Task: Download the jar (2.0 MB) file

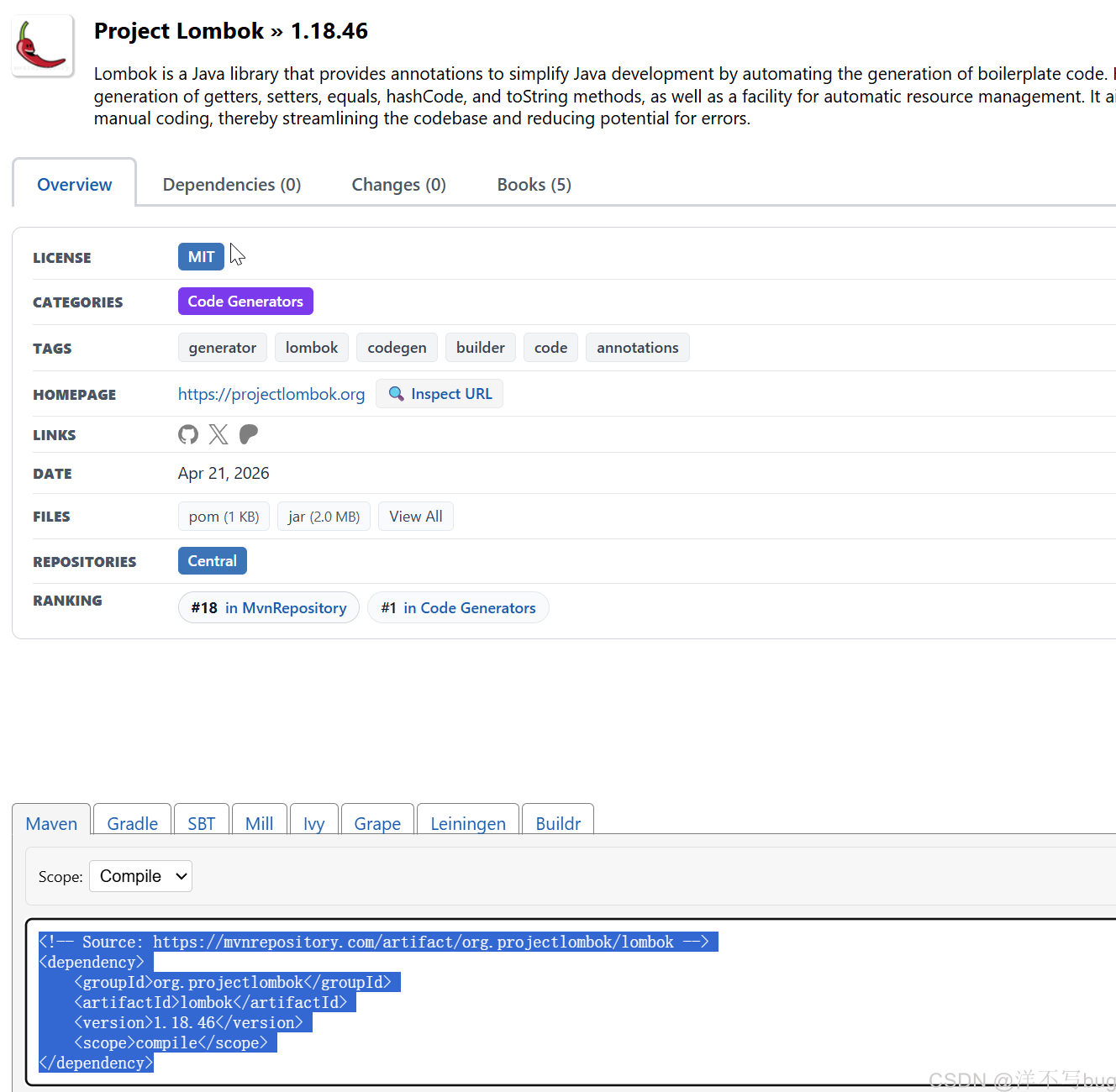Action: pos(324,517)
